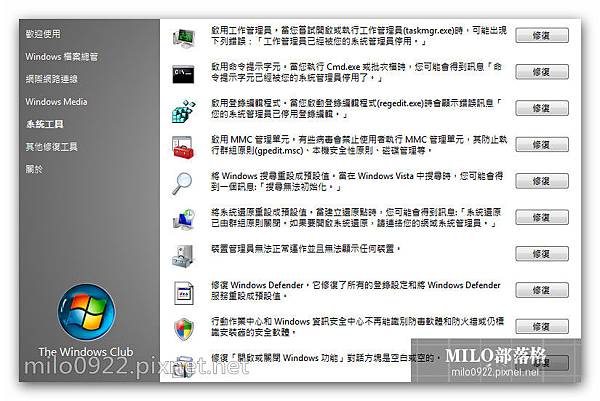Click The Windows Club label text
The width and height of the screenshot is (600, 401).
pos(86,352)
